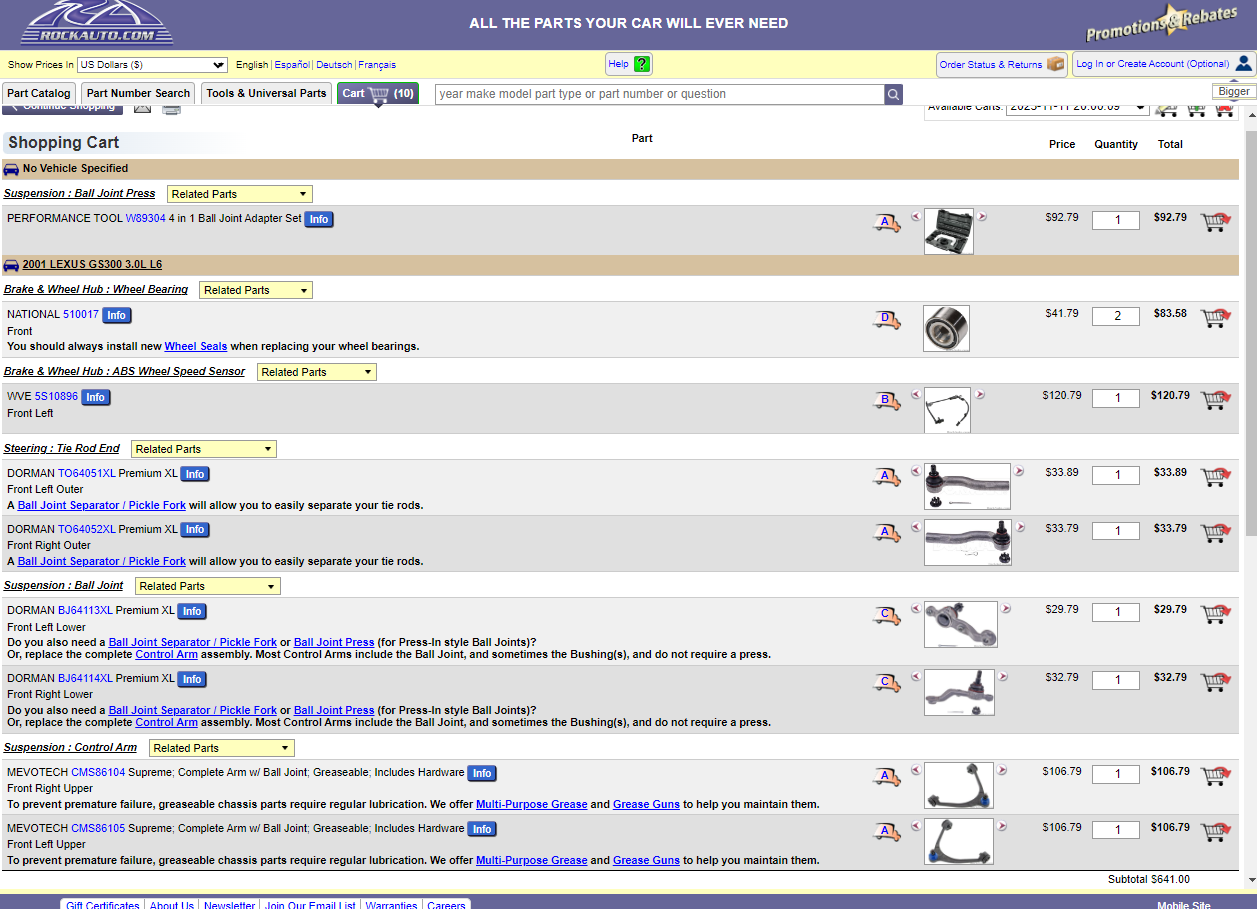Click the Bigger button
Image resolution: width=1257 pixels, height=909 pixels.
pos(1234,91)
